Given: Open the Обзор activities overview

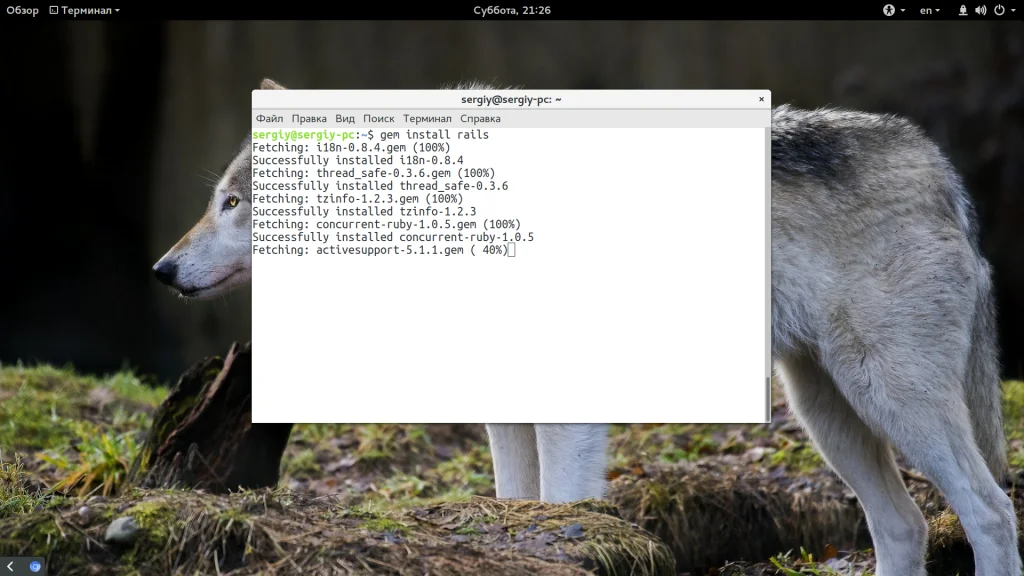Looking at the screenshot, I should coord(22,10).
